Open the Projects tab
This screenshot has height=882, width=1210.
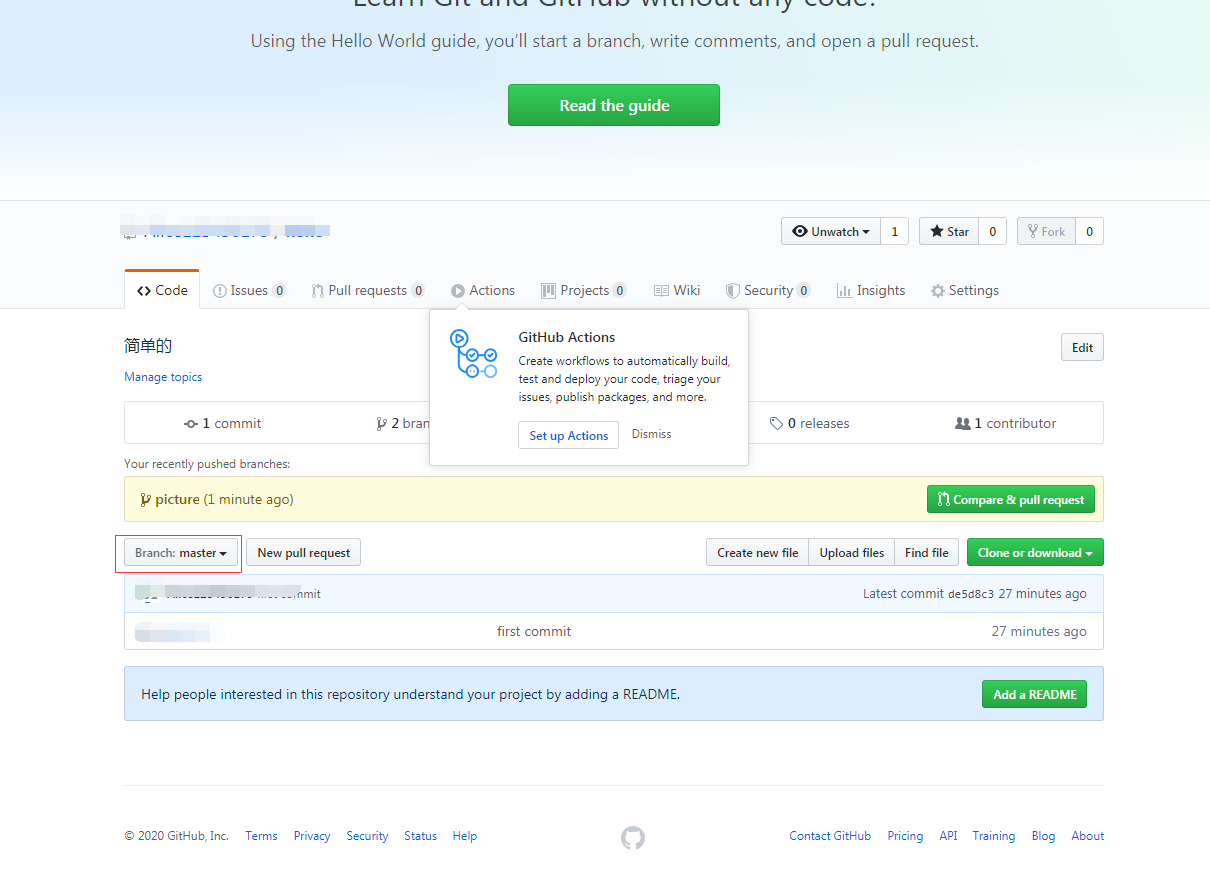(584, 290)
